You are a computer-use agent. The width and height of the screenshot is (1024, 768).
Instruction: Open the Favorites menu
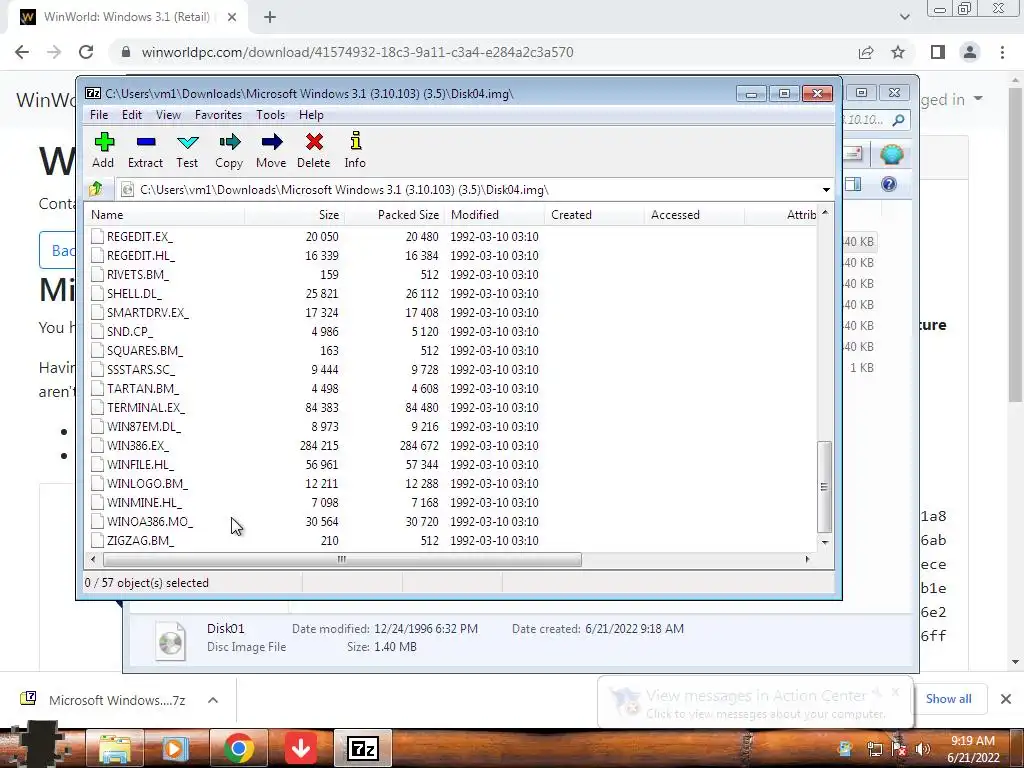pos(219,115)
